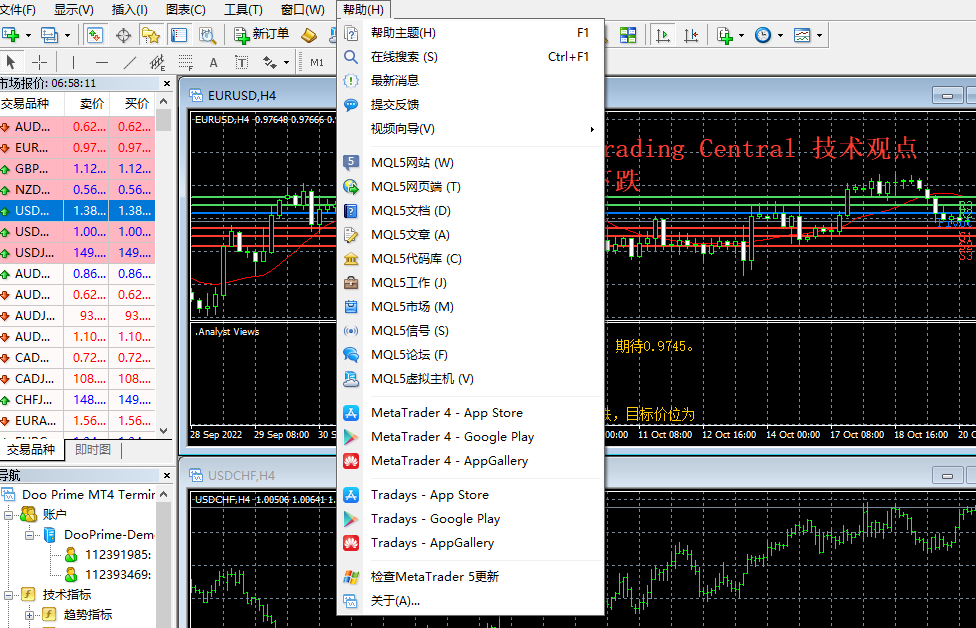The image size is (976, 628).
Task: Open MQL5文档 (D) from Help menu
Action: pyautogui.click(x=410, y=211)
